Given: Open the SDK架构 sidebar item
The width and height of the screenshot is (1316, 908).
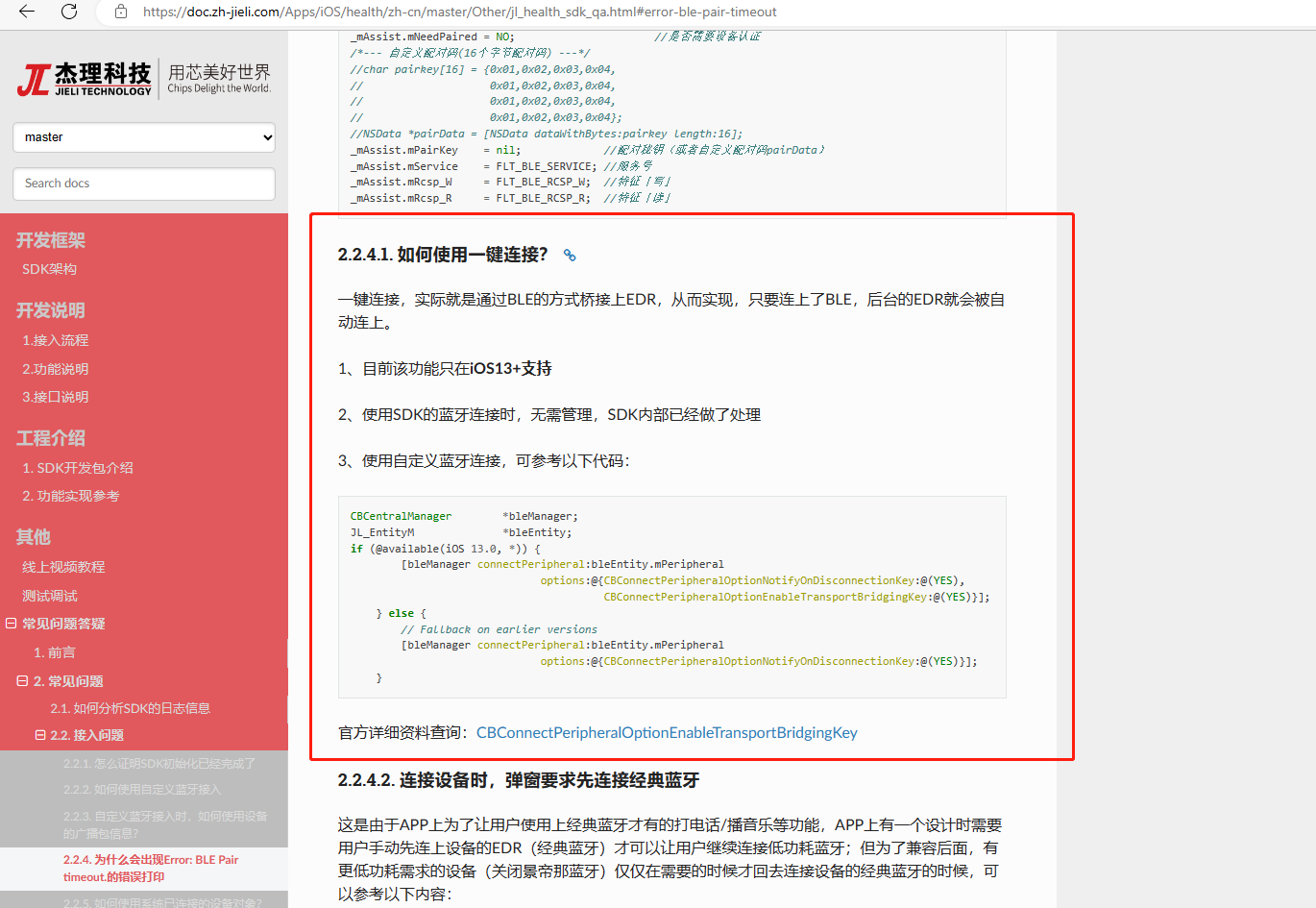Looking at the screenshot, I should [x=50, y=269].
